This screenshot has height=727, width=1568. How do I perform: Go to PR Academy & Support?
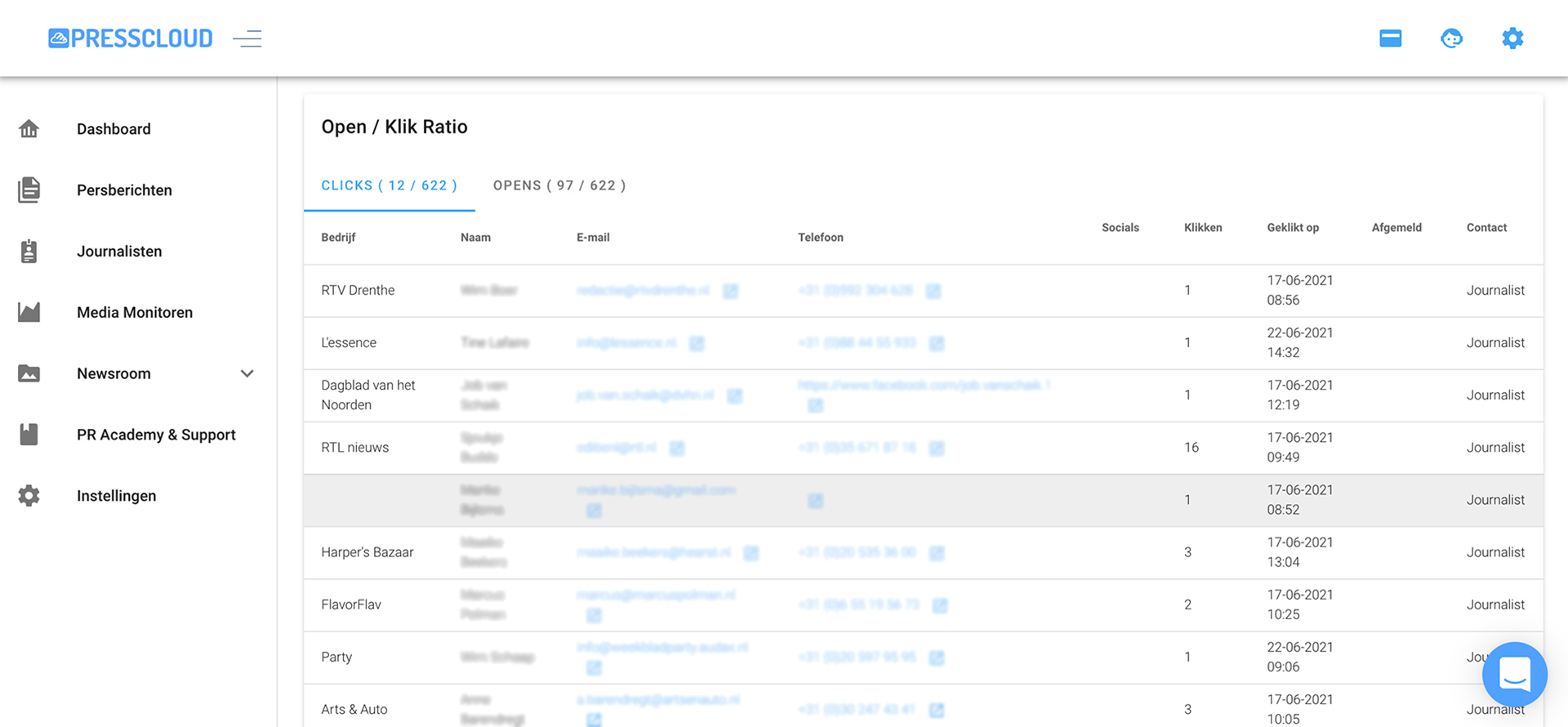coord(156,435)
